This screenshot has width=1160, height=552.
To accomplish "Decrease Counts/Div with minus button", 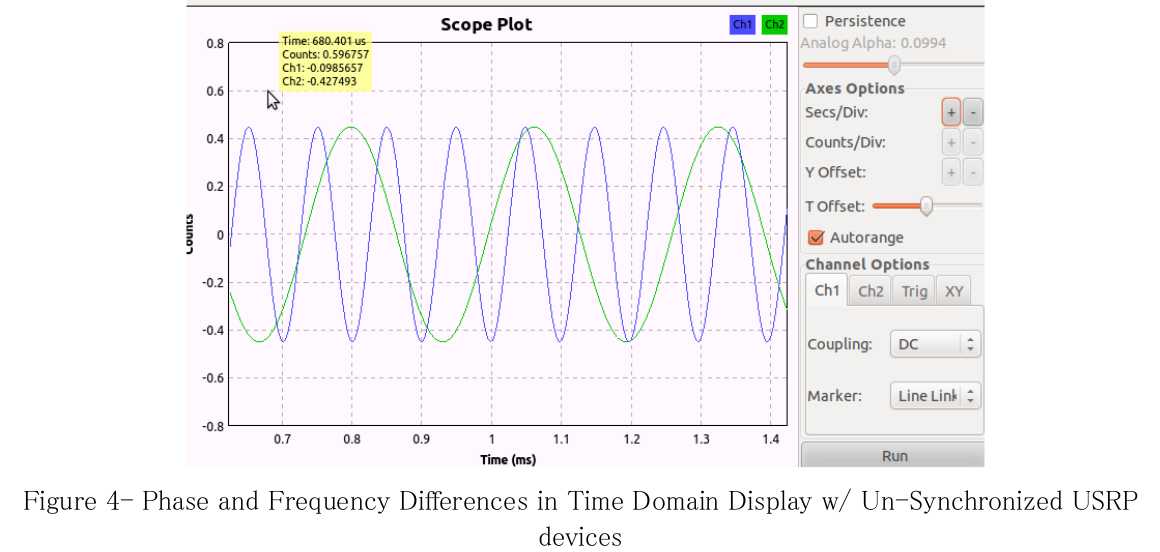I will pos(974,142).
